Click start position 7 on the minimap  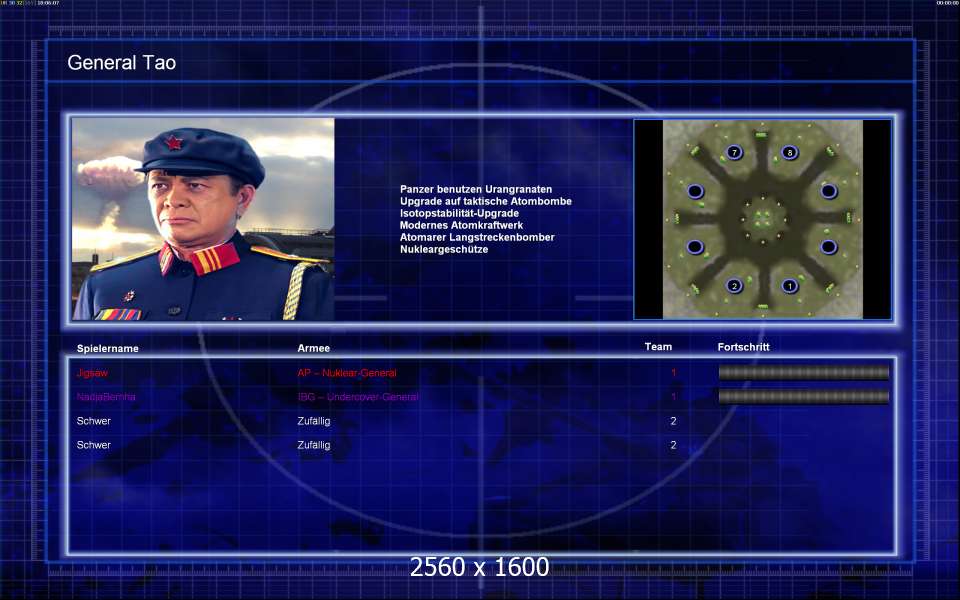[734, 152]
